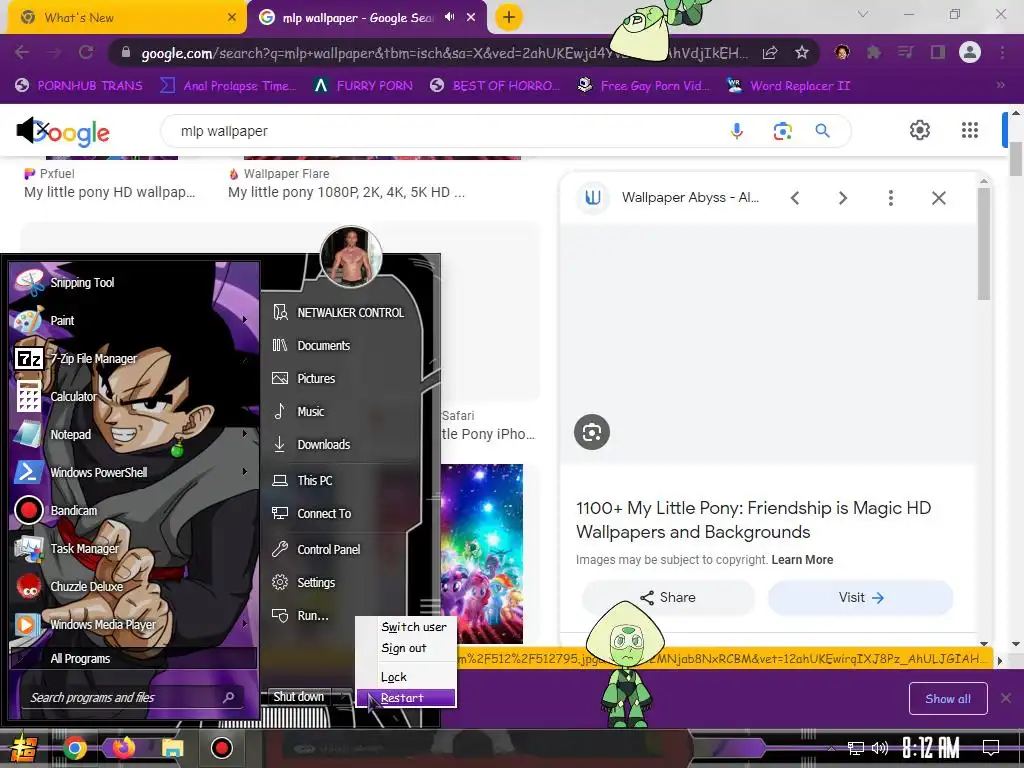Show next image in preview panel
1024x768 pixels.
click(842, 198)
